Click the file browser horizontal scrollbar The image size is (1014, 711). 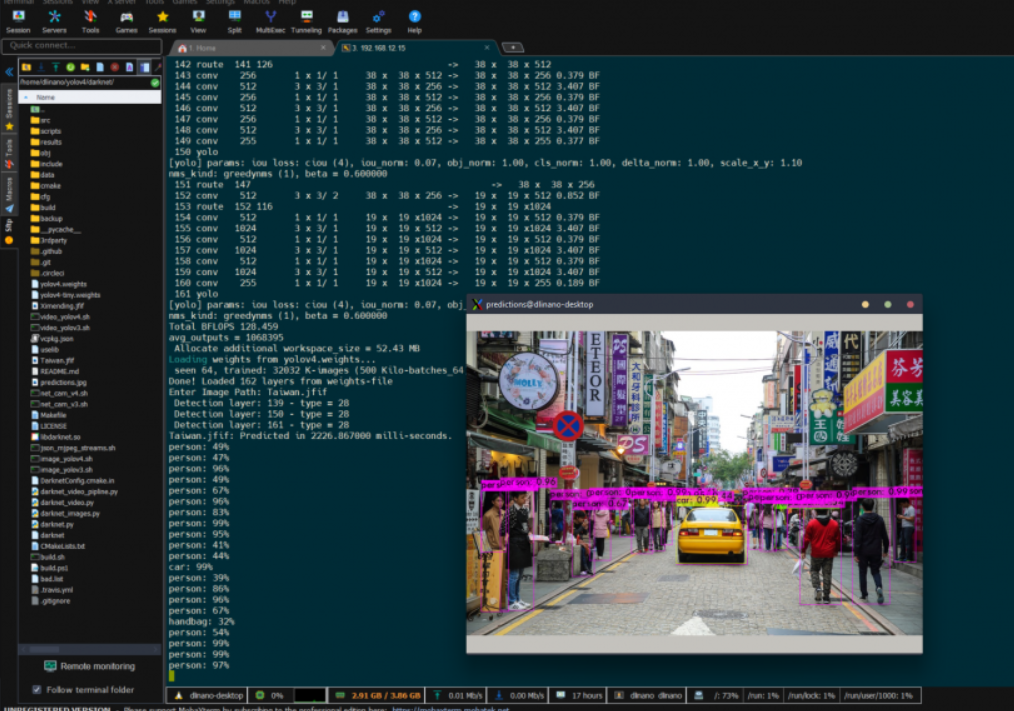pos(90,649)
